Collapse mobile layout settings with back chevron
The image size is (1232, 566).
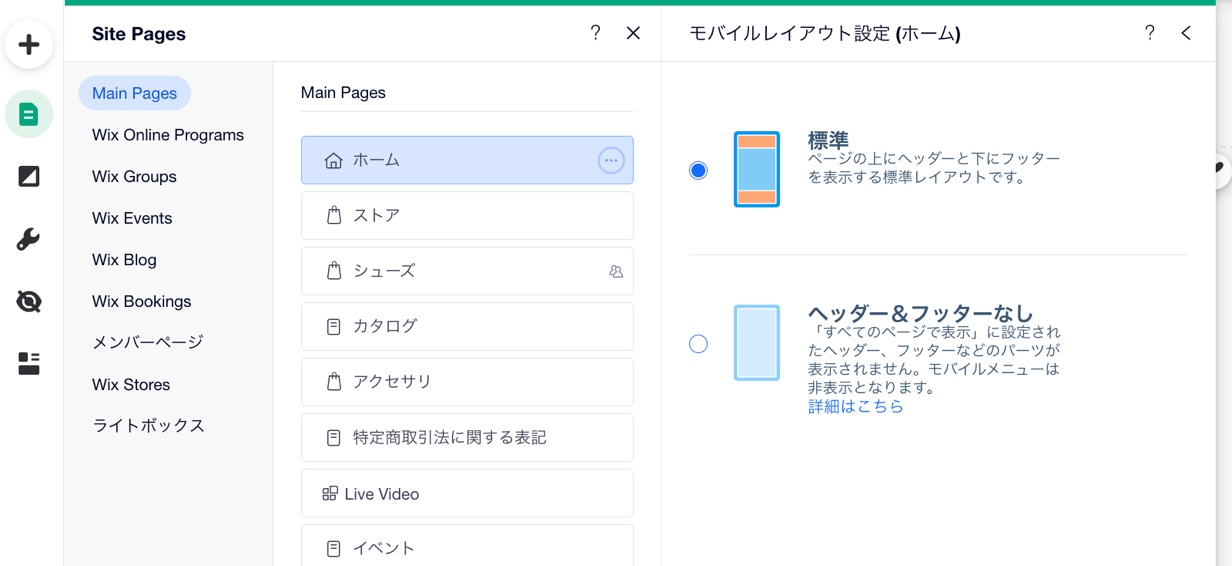tap(1186, 33)
